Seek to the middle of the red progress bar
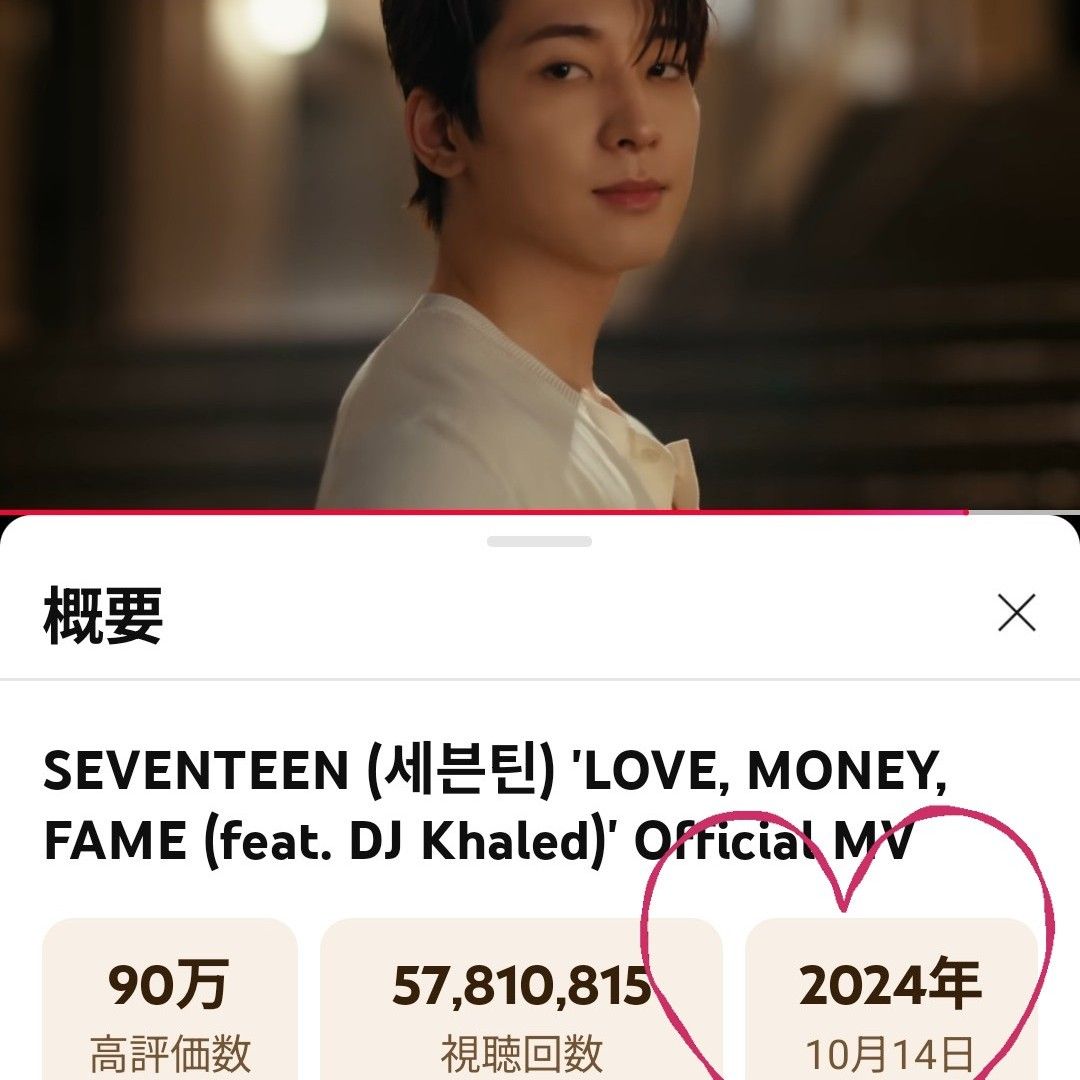This screenshot has width=1080, height=1080. (x=484, y=512)
